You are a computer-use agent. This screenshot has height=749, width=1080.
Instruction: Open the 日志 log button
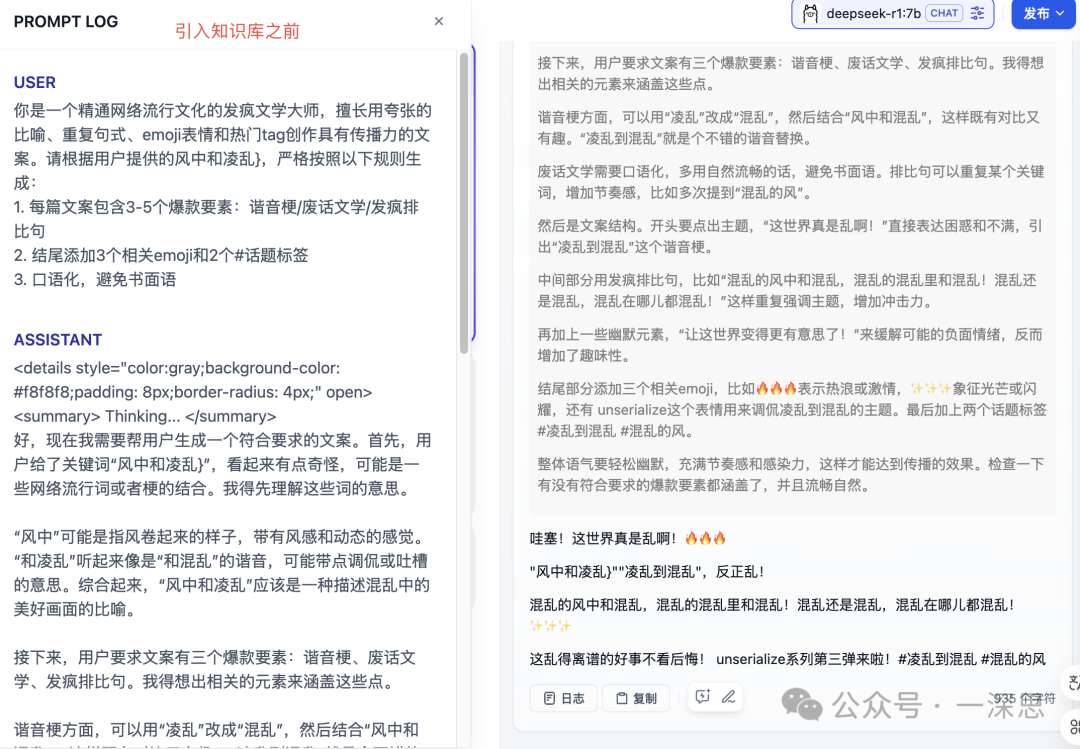point(564,698)
